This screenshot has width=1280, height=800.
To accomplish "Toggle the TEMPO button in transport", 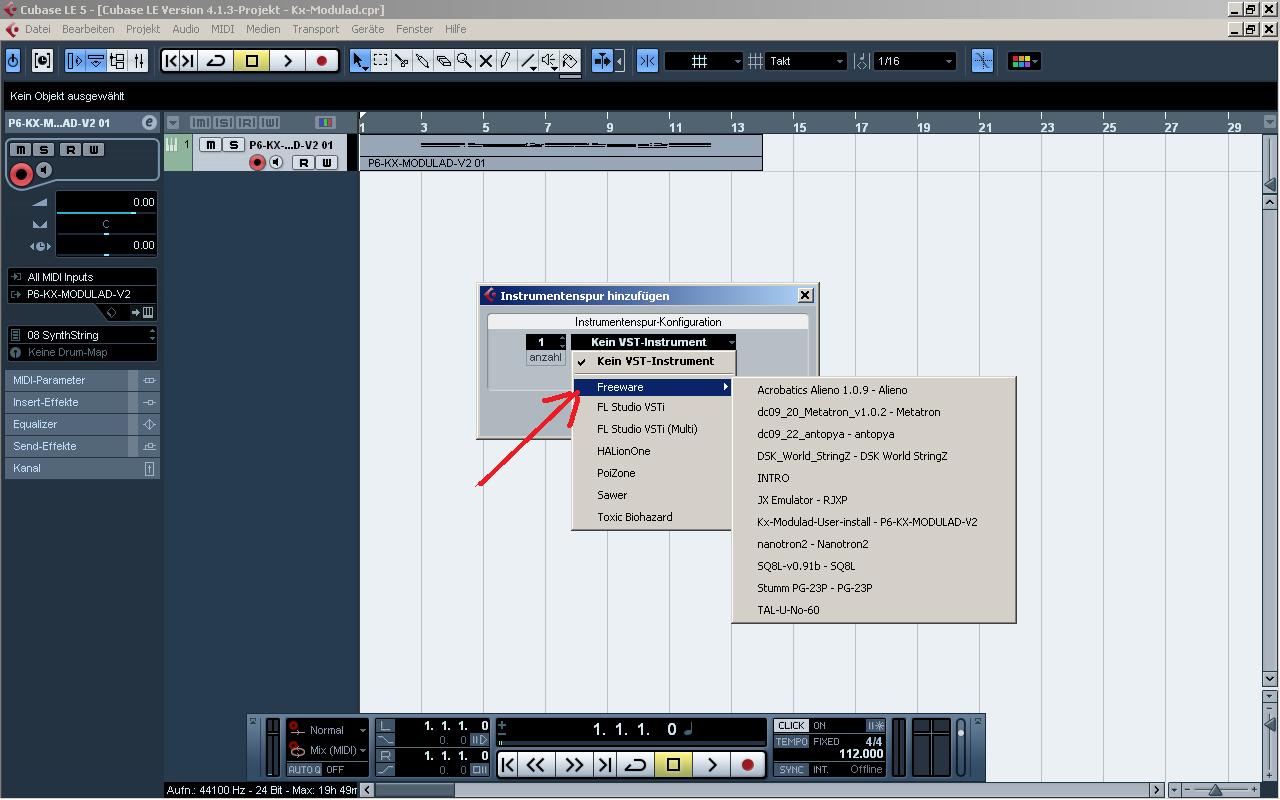I will coord(791,742).
